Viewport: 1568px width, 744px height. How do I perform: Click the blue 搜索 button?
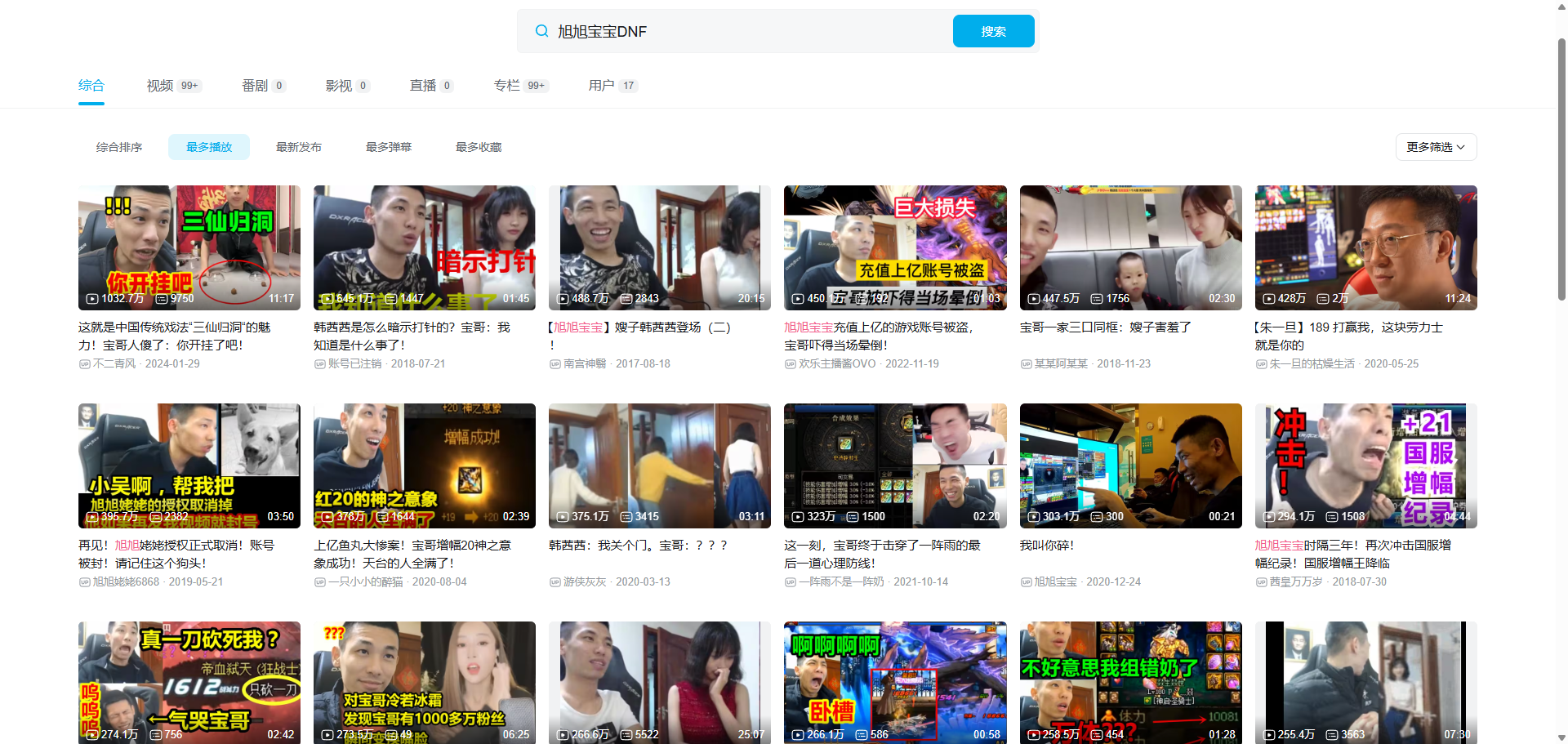[993, 30]
